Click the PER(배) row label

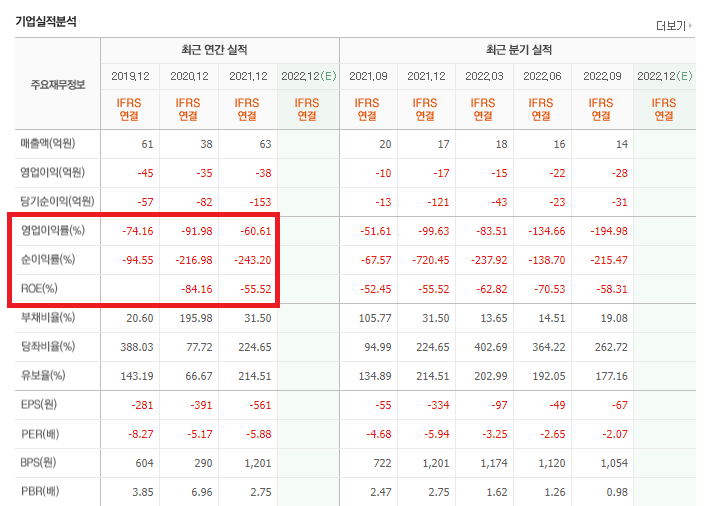click(x=40, y=434)
